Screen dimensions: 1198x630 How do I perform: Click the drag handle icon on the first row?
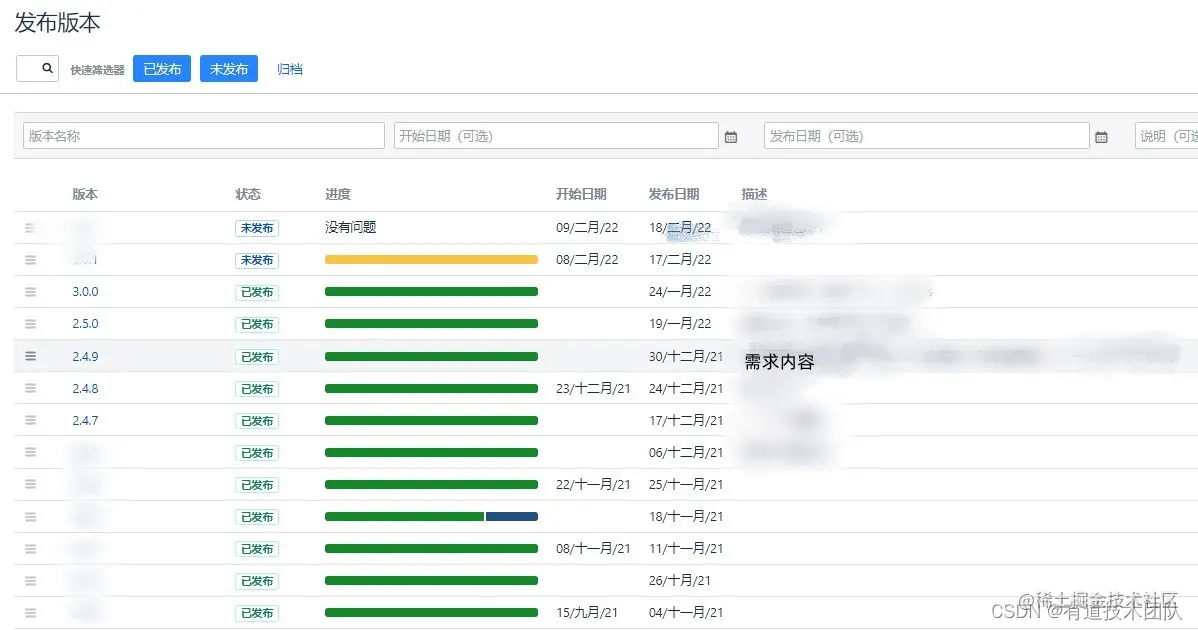click(x=29, y=227)
